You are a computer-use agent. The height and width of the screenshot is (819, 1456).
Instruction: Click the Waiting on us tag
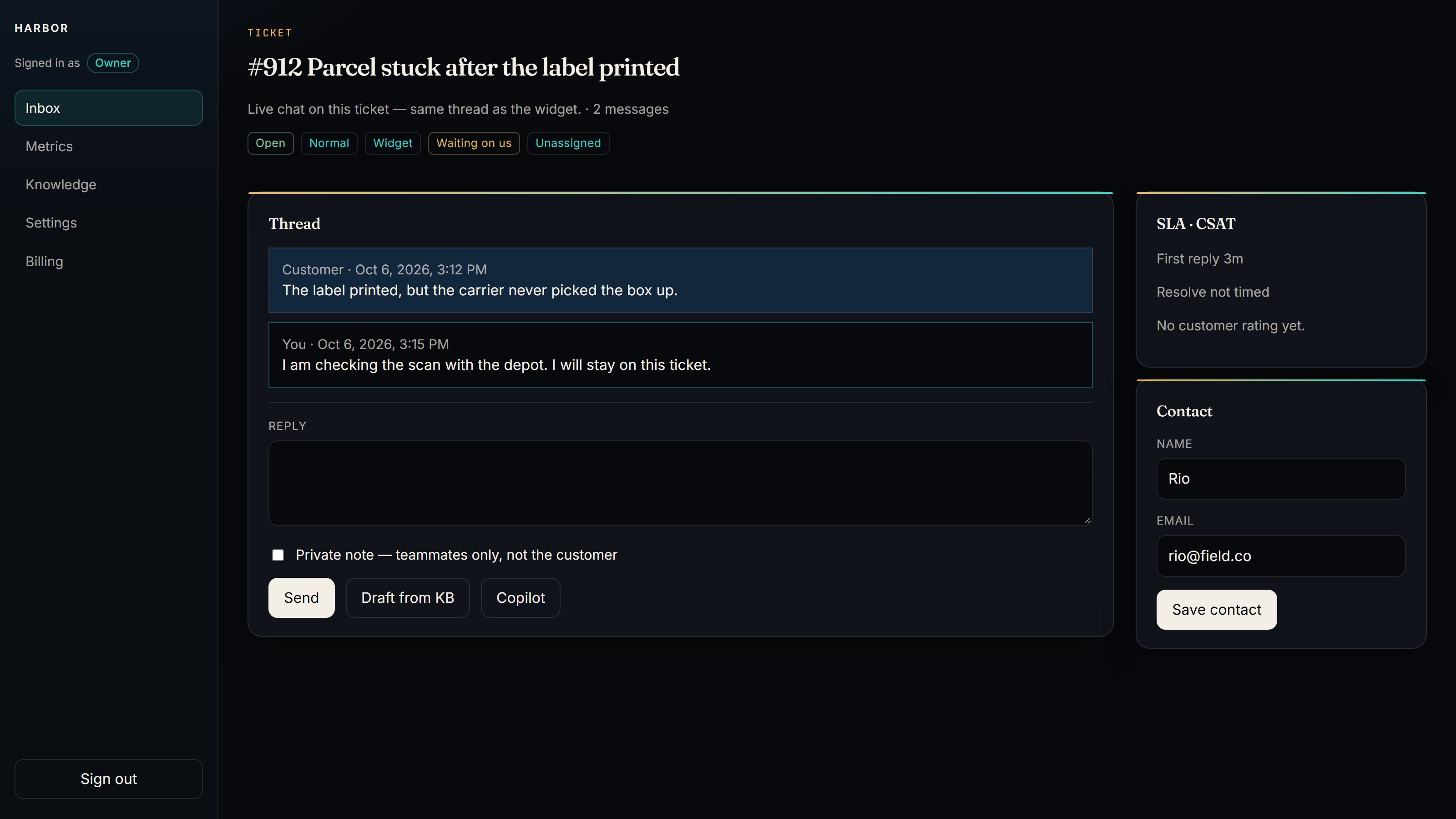pyautogui.click(x=474, y=143)
